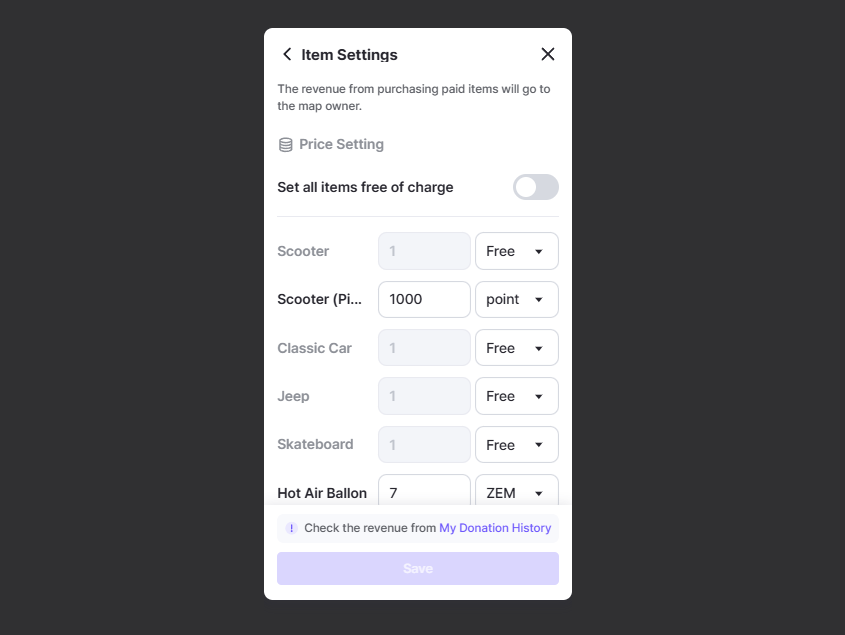Image resolution: width=845 pixels, height=635 pixels.
Task: Click the Item Settings title text
Action: coord(349,55)
